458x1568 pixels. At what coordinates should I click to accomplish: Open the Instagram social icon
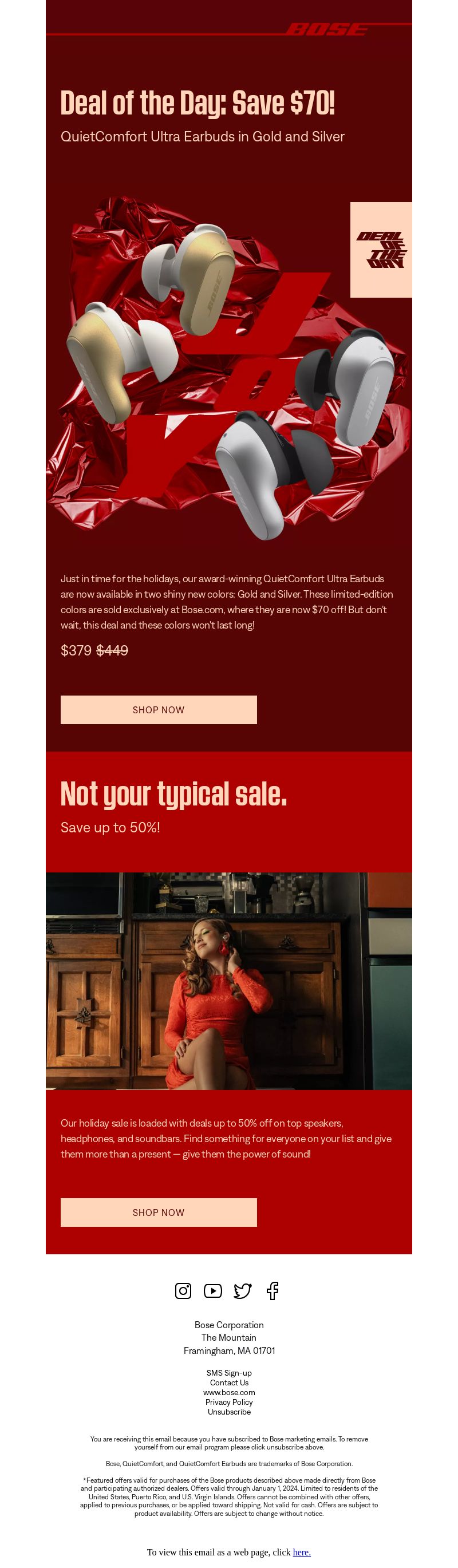[x=183, y=1290]
